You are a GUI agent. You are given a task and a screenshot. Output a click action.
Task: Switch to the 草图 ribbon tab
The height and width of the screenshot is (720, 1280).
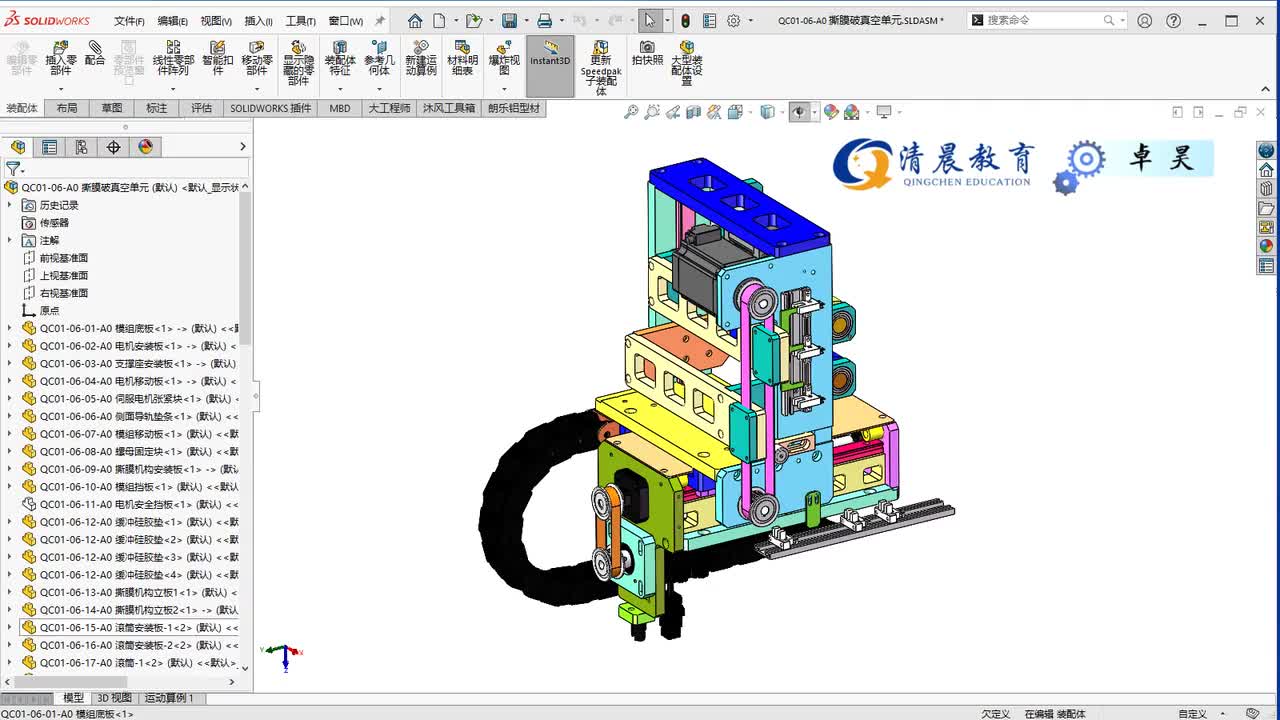(111, 108)
